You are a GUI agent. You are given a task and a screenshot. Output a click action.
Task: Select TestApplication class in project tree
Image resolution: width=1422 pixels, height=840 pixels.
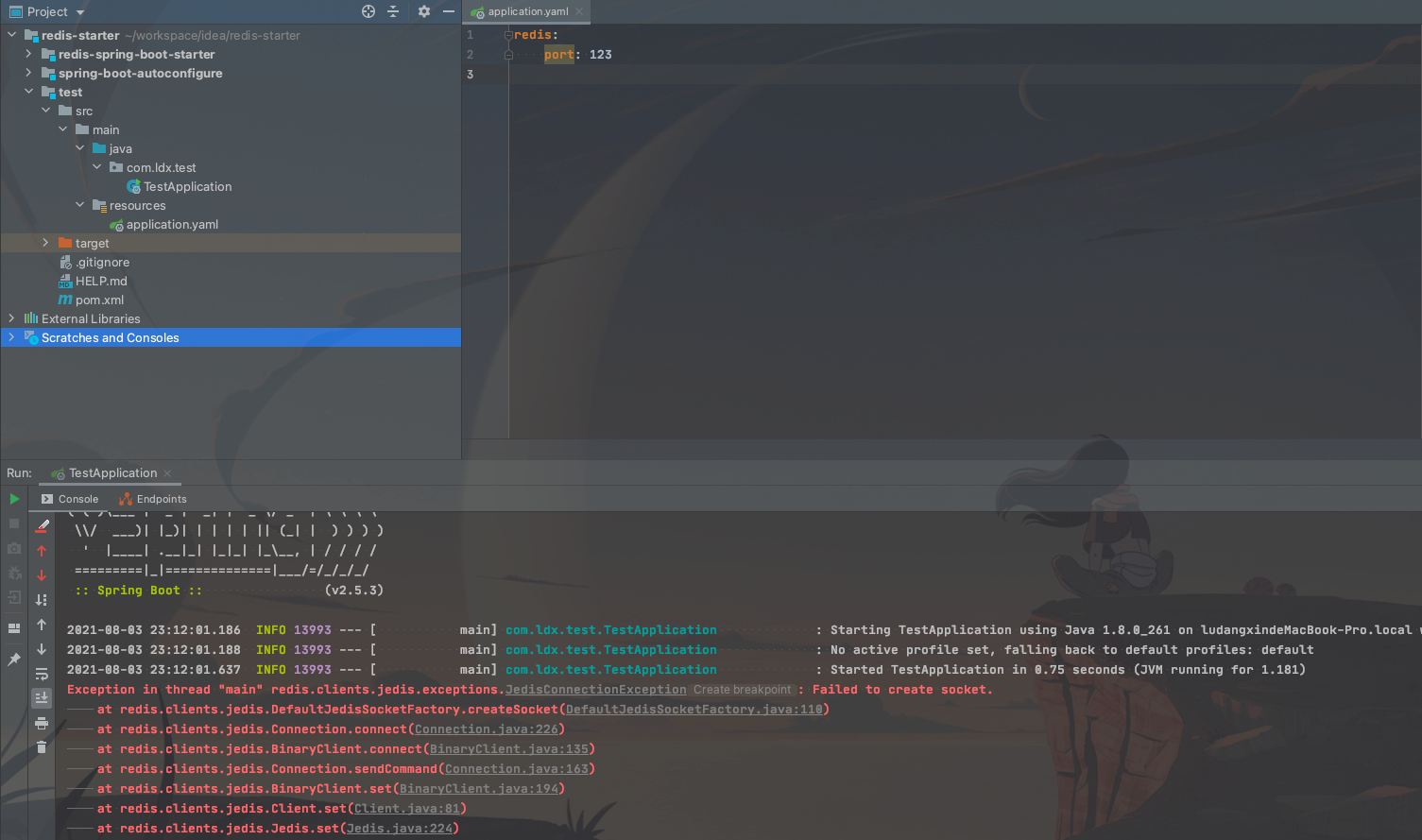(187, 186)
